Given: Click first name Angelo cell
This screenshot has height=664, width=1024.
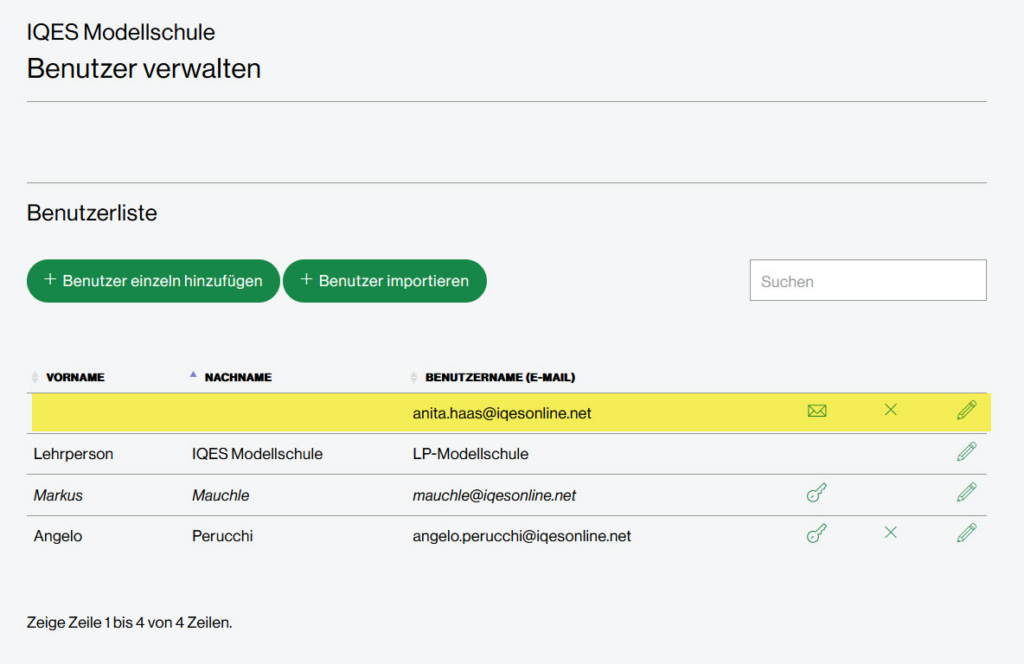Looking at the screenshot, I should [57, 536].
